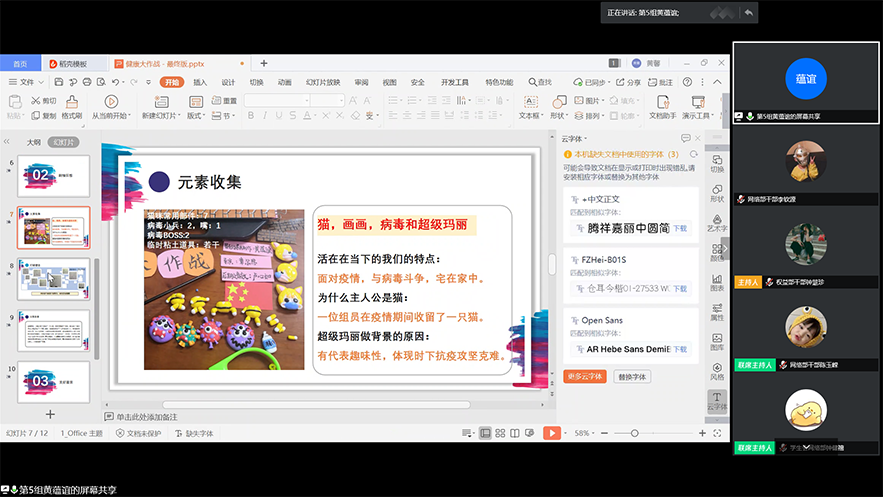Screen dimensions: 883x497
Task: Click the 替换字体 replace font button
Action: click(x=632, y=377)
